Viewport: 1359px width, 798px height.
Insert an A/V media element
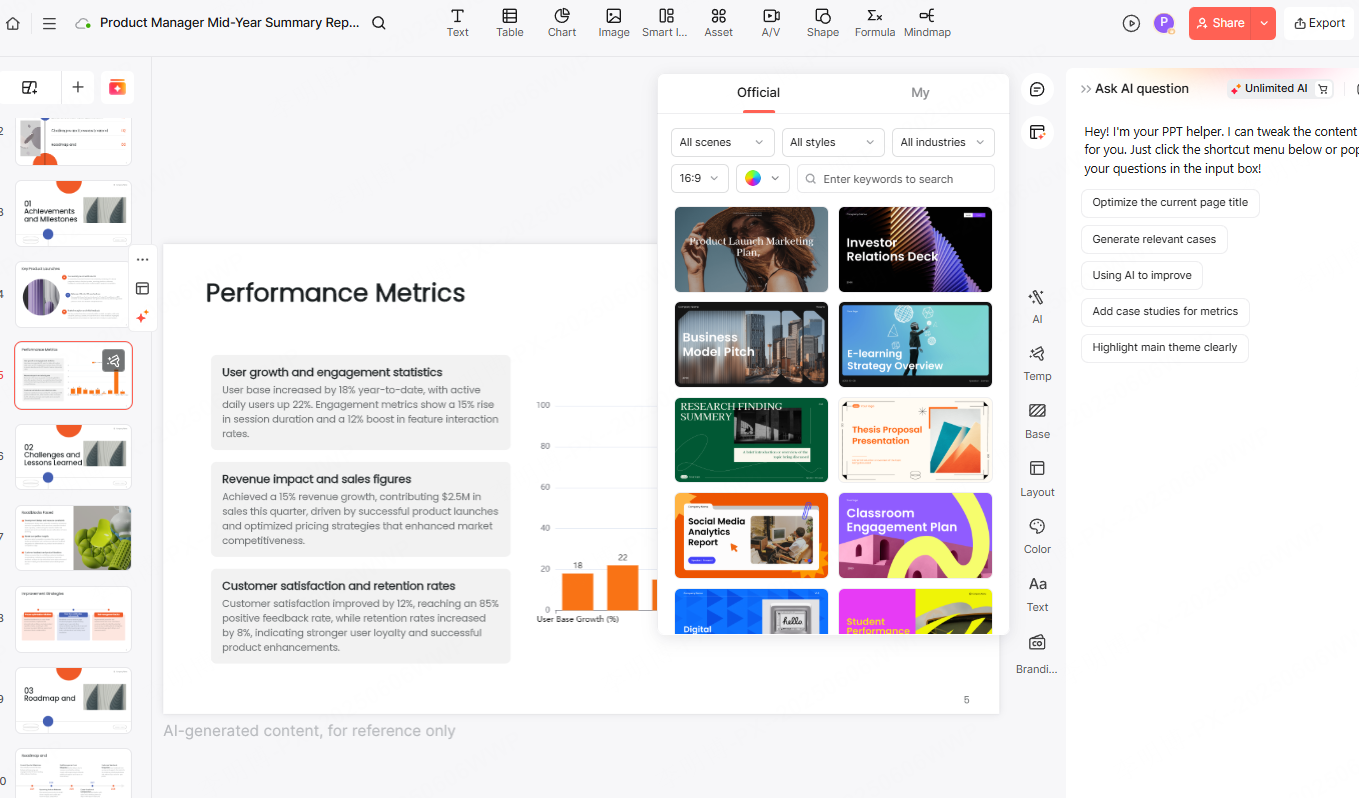pyautogui.click(x=770, y=23)
